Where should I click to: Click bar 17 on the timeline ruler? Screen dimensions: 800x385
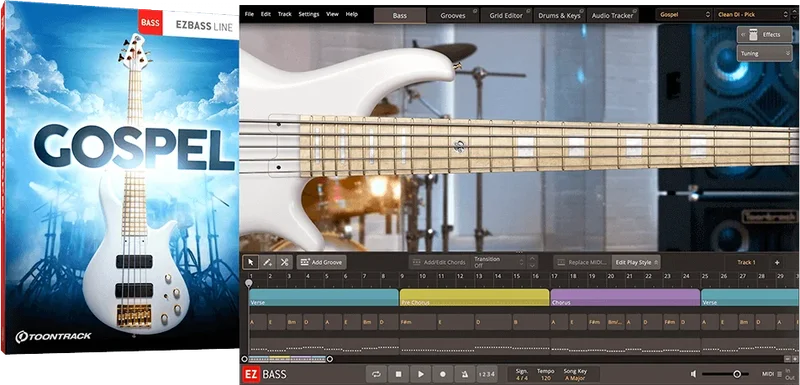click(x=554, y=276)
